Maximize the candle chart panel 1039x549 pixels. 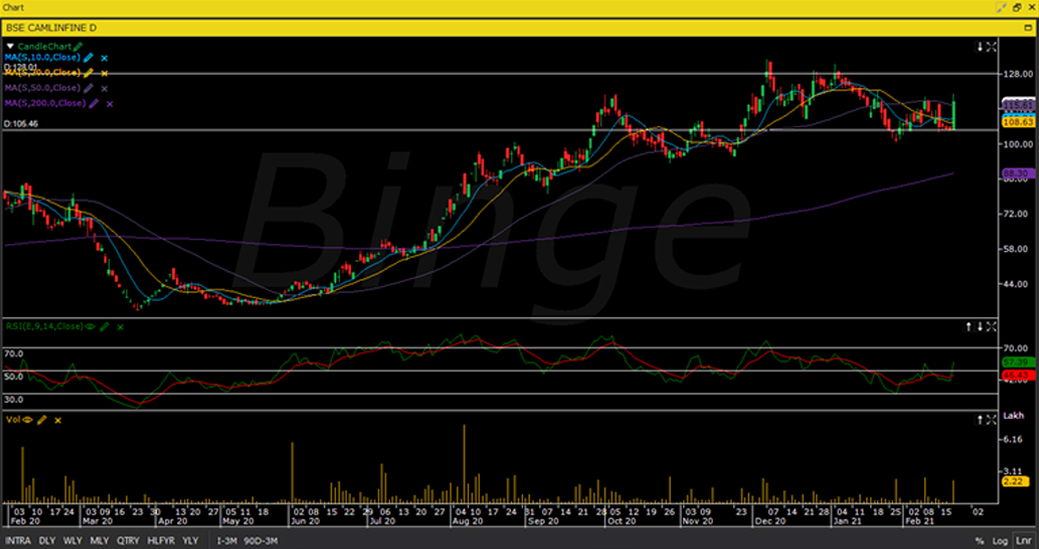click(x=991, y=46)
